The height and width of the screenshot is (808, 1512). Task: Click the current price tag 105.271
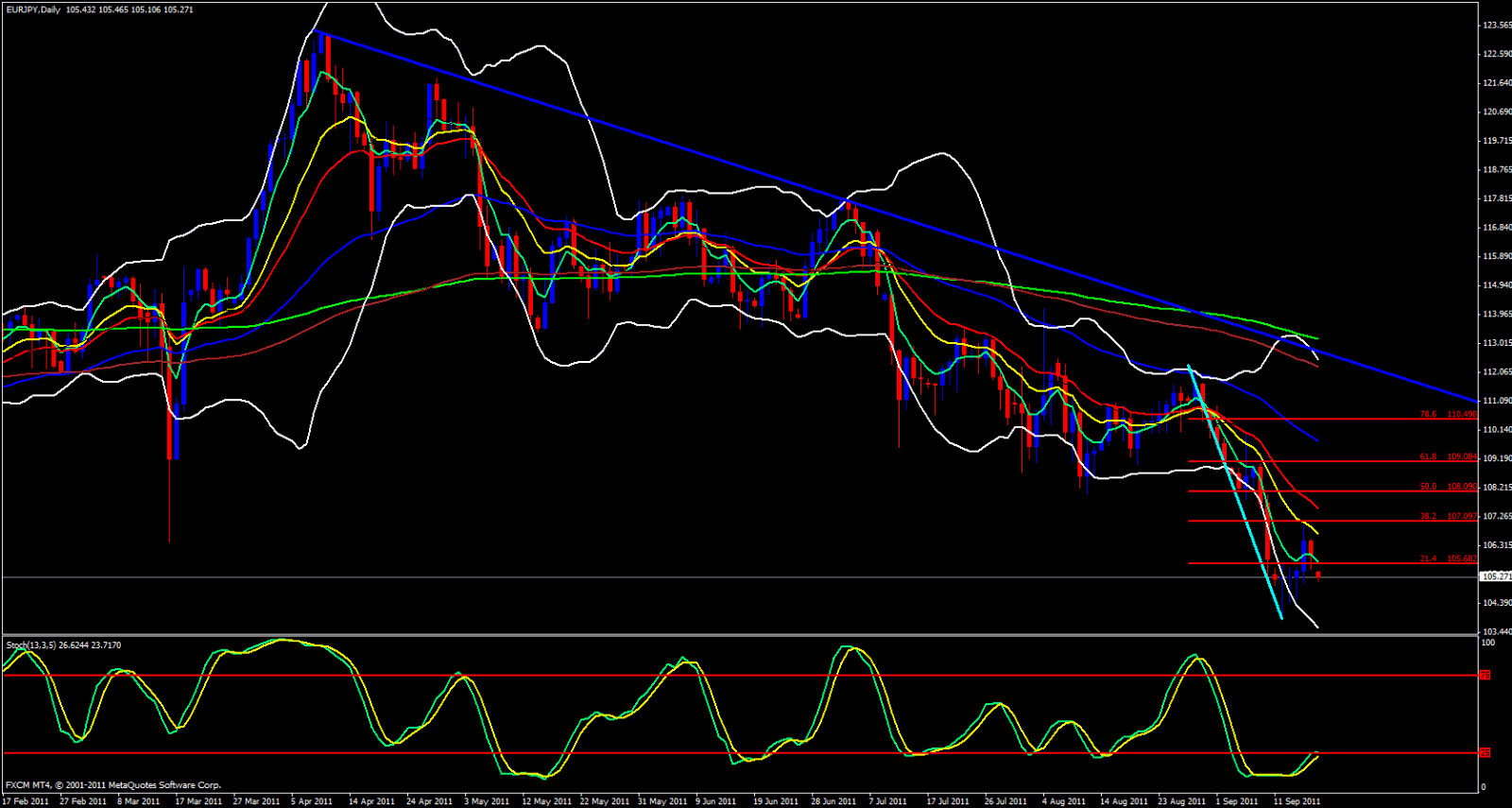[x=1496, y=576]
